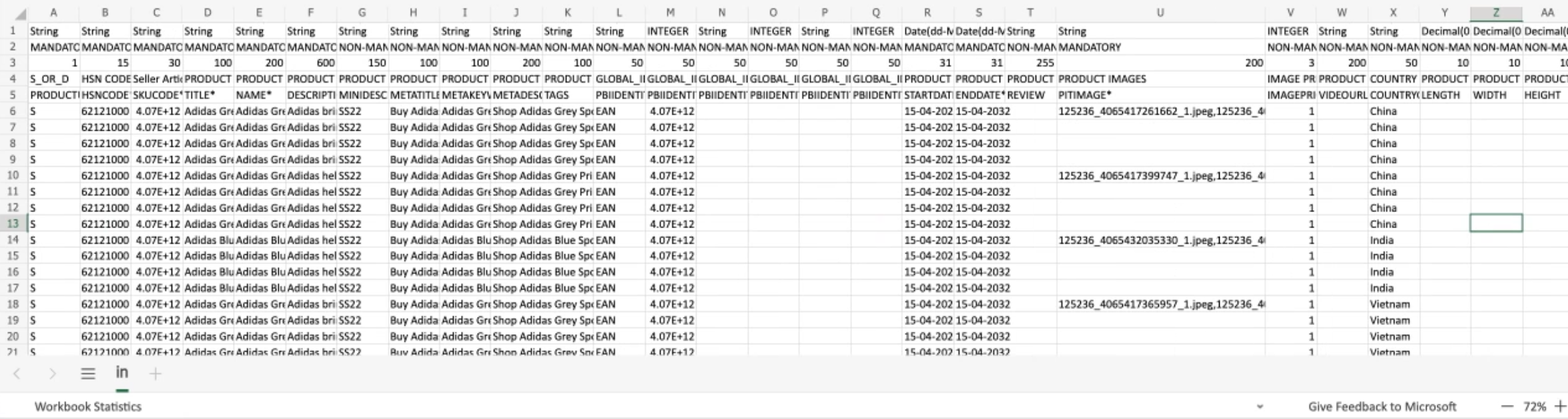This screenshot has width=1568, height=419.
Task: Expand the status bar chevron near Give Feedback
Action: 1260,406
